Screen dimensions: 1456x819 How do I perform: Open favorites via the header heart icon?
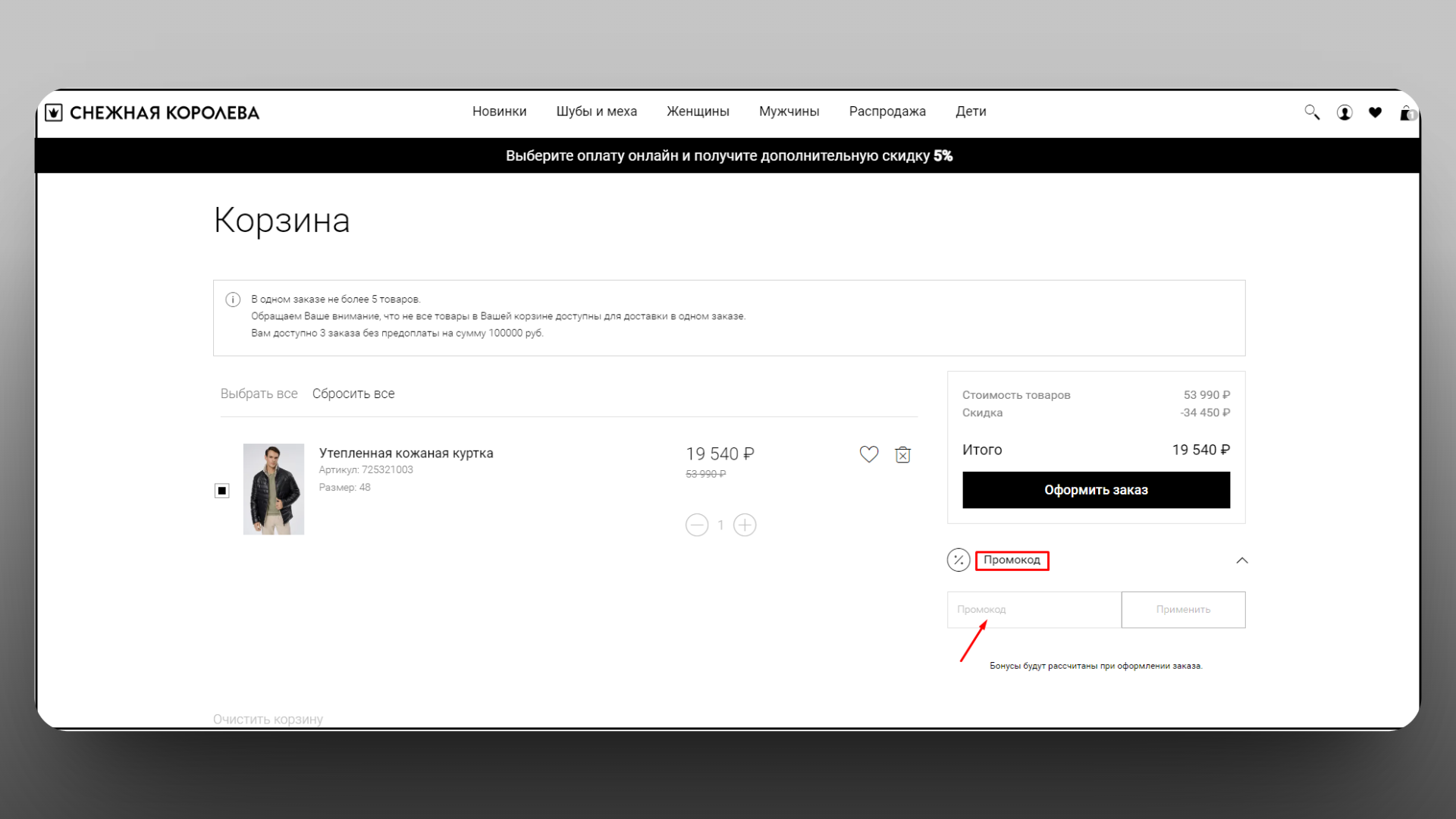click(x=1375, y=112)
